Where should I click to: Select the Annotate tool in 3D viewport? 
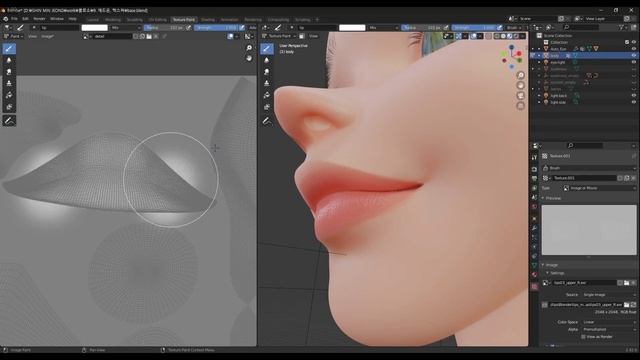pyautogui.click(x=267, y=121)
